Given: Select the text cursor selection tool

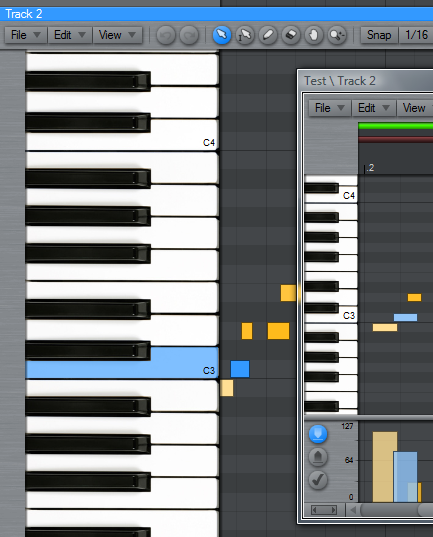Looking at the screenshot, I should click(245, 35).
